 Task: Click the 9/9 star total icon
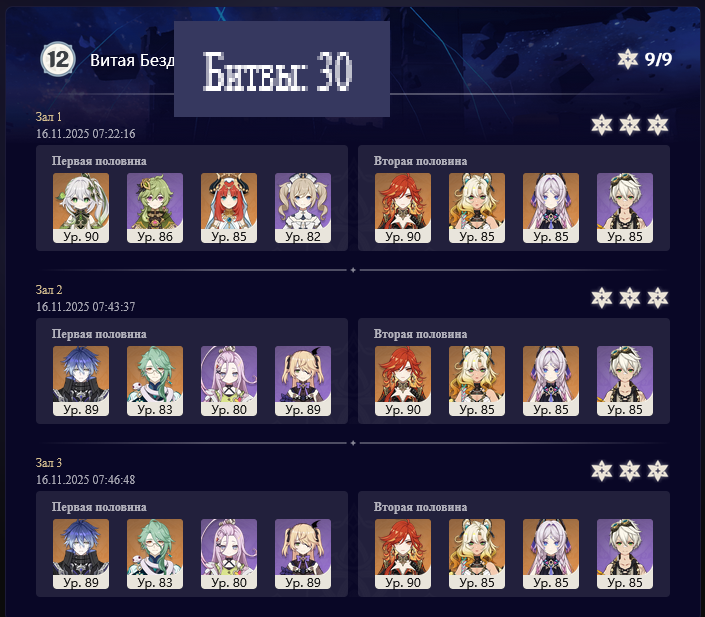627,59
